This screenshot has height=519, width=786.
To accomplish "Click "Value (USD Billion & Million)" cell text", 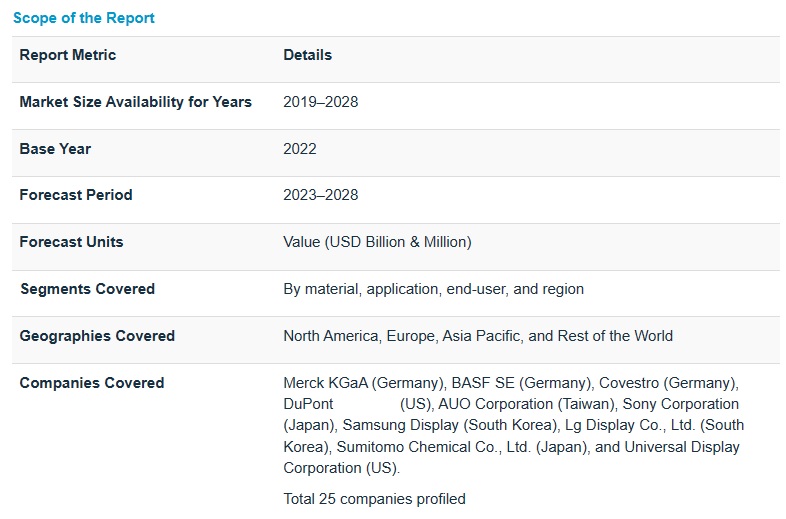I will 377,242.
